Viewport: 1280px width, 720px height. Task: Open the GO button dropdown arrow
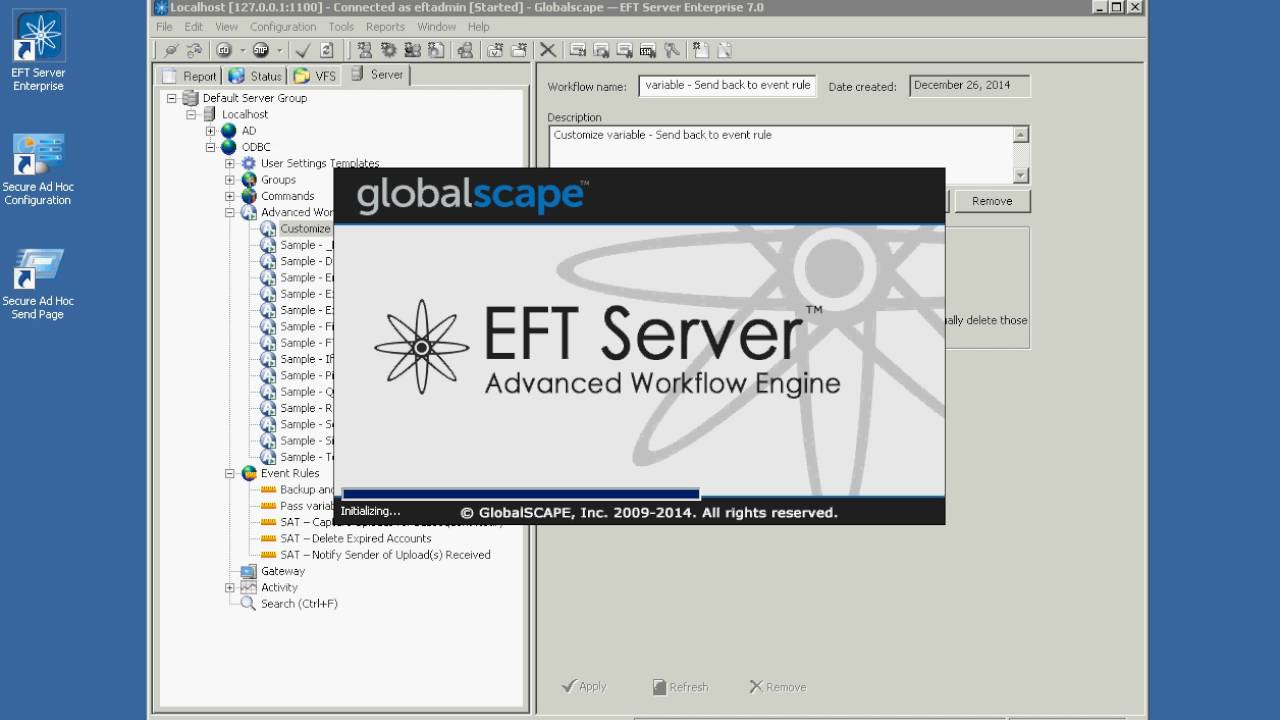[x=242, y=50]
